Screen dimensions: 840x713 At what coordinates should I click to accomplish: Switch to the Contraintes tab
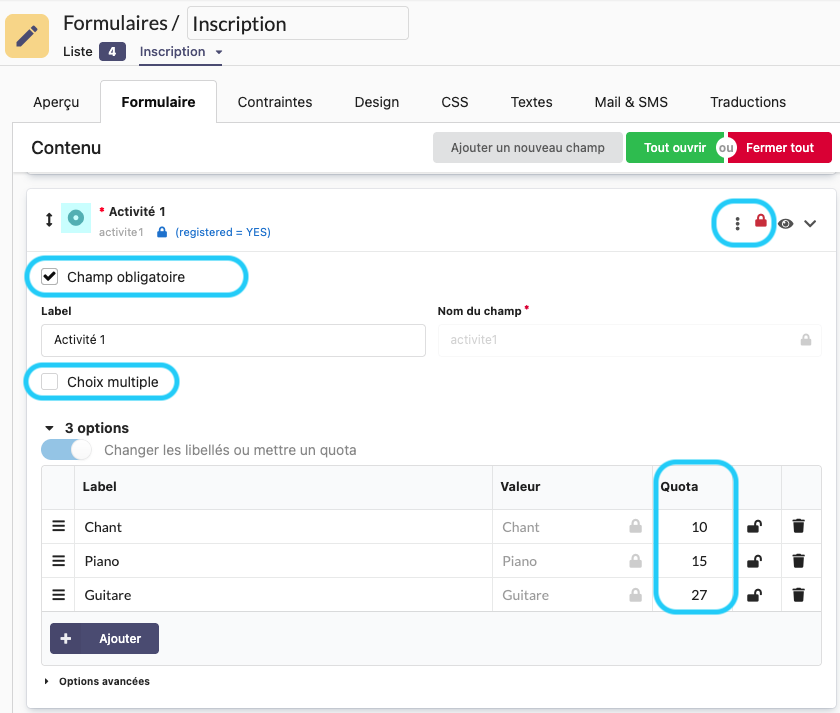[275, 102]
